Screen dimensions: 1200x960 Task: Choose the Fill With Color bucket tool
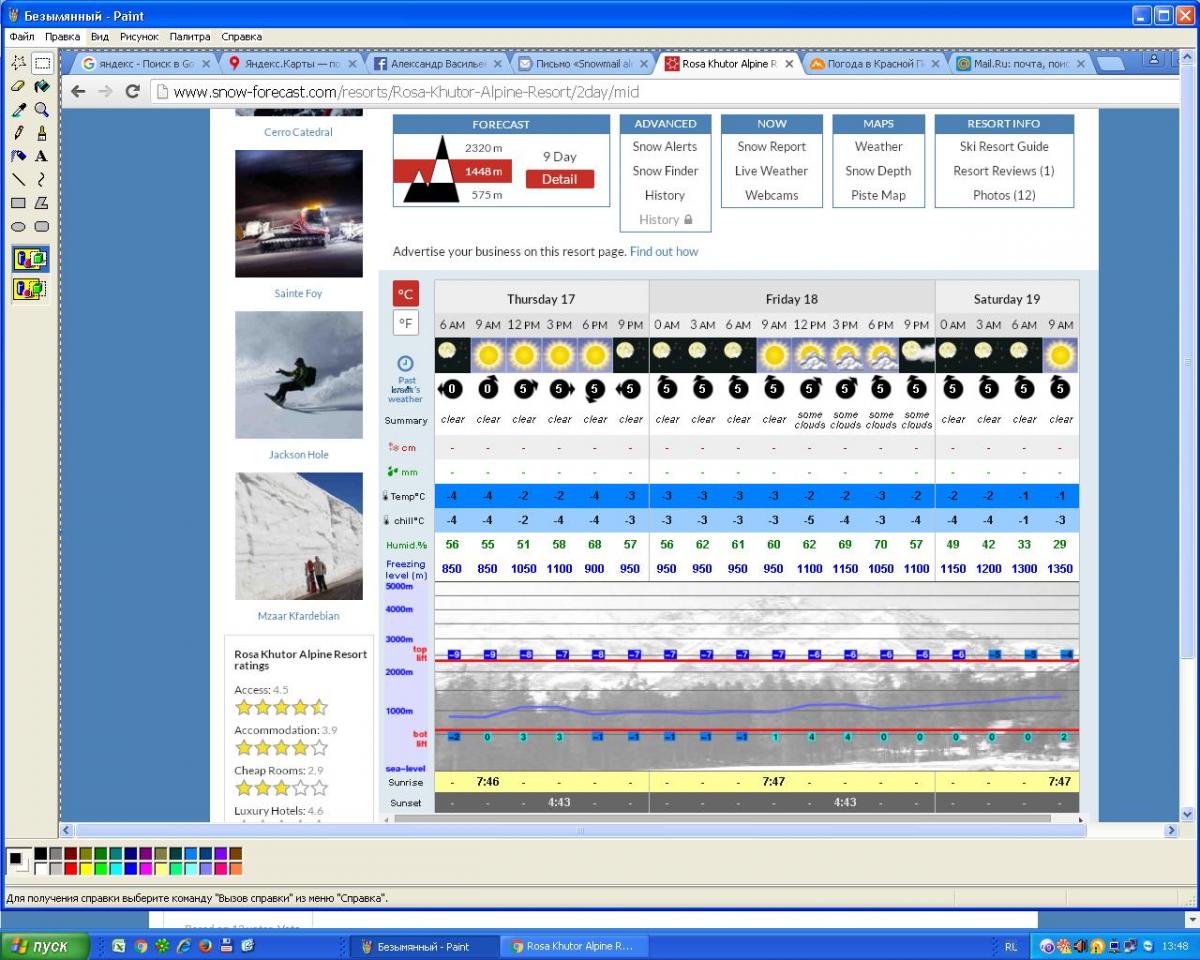[42, 86]
